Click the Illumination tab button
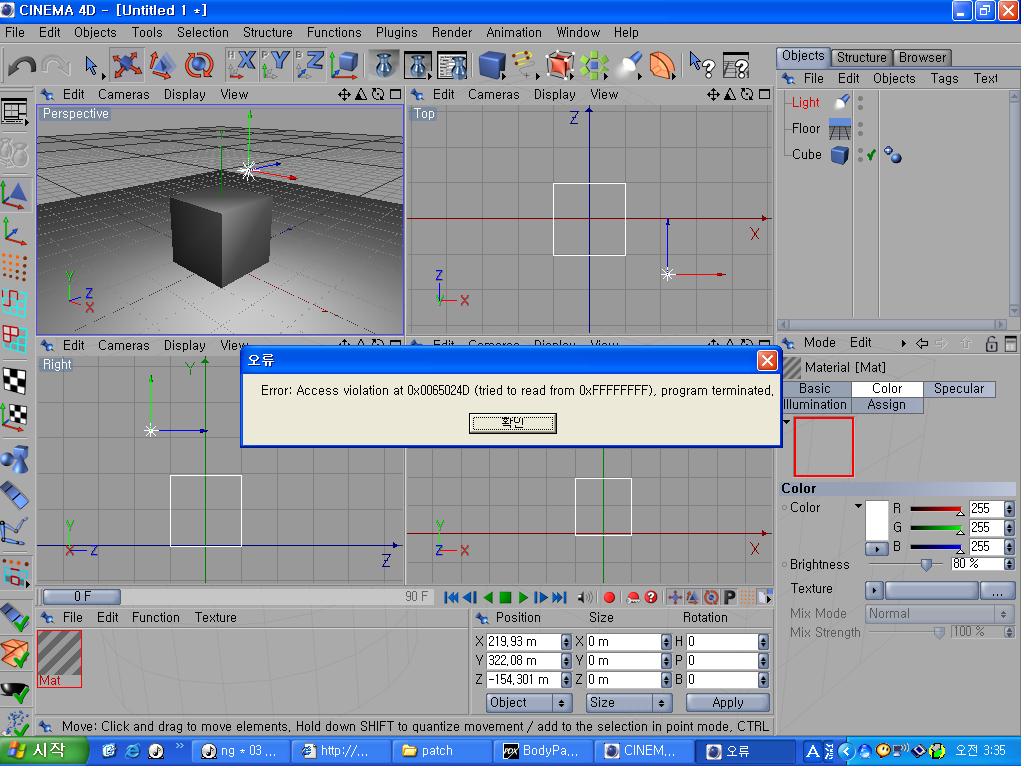The height and width of the screenshot is (768, 1024). 814,405
